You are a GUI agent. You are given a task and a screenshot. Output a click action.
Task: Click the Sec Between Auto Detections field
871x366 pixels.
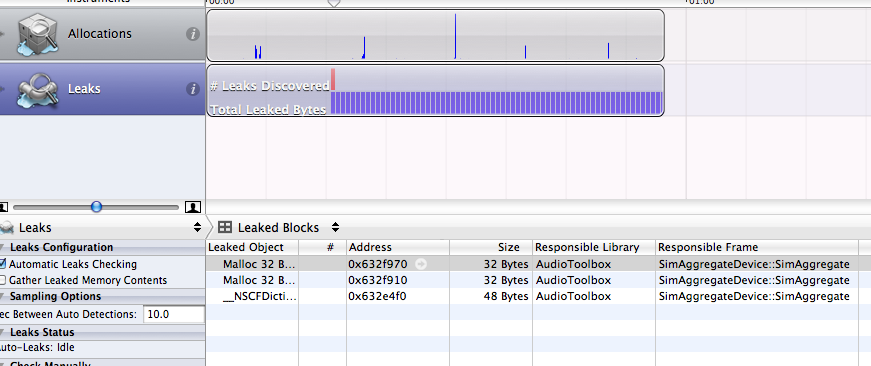(x=174, y=314)
